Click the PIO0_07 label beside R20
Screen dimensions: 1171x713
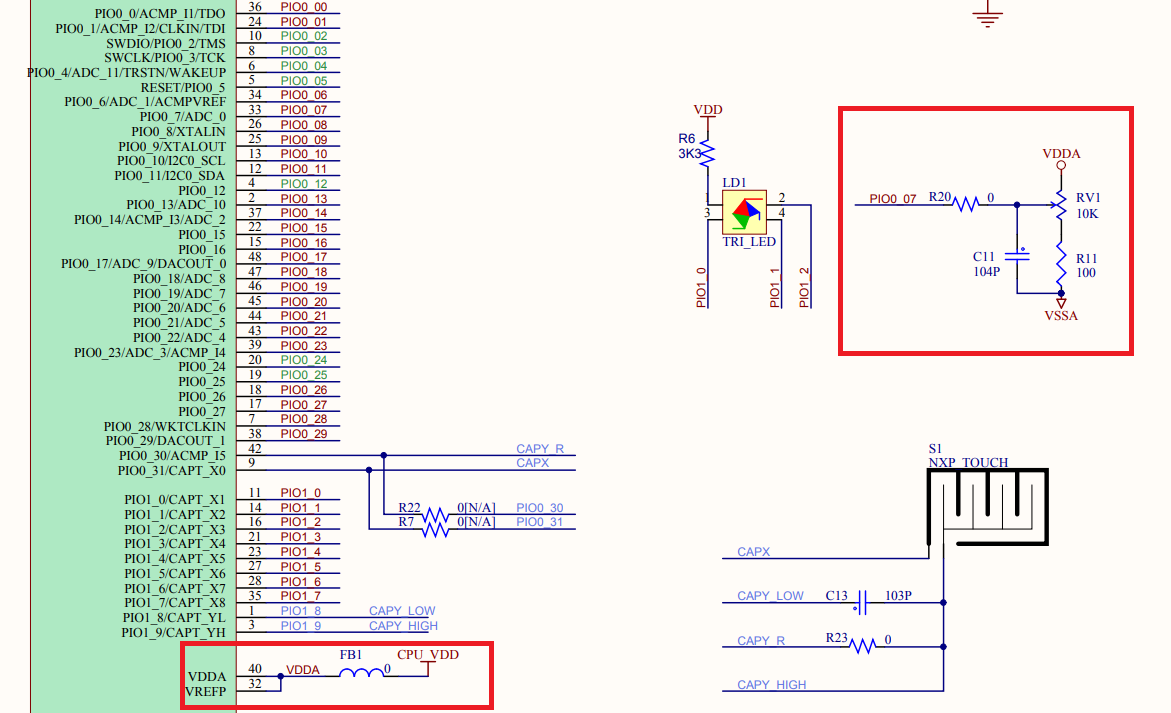click(x=892, y=199)
